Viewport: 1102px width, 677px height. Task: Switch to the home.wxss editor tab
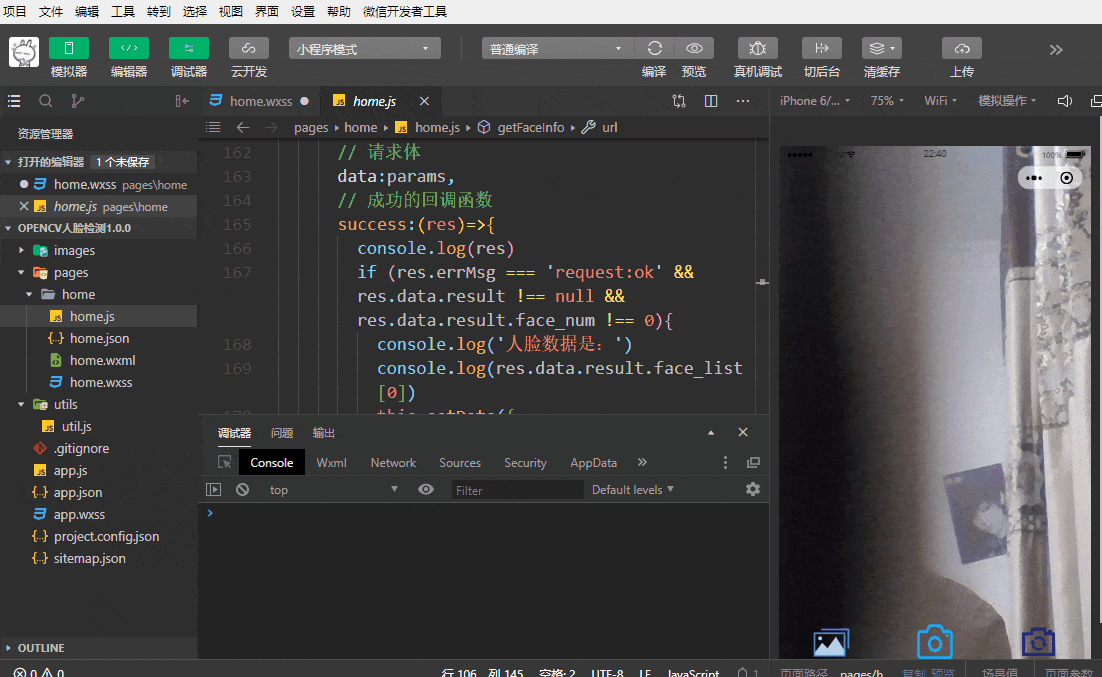[x=259, y=101]
